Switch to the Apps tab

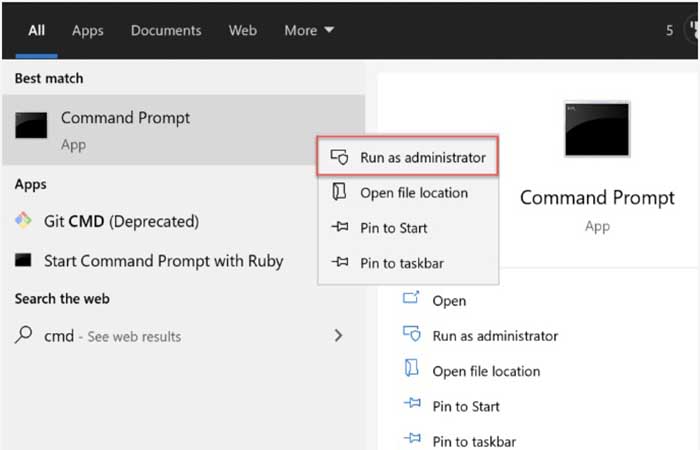88,30
